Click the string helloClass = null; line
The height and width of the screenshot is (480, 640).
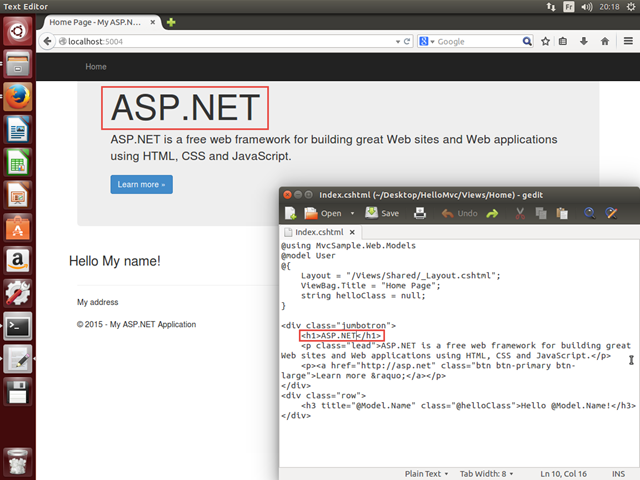[363, 296]
